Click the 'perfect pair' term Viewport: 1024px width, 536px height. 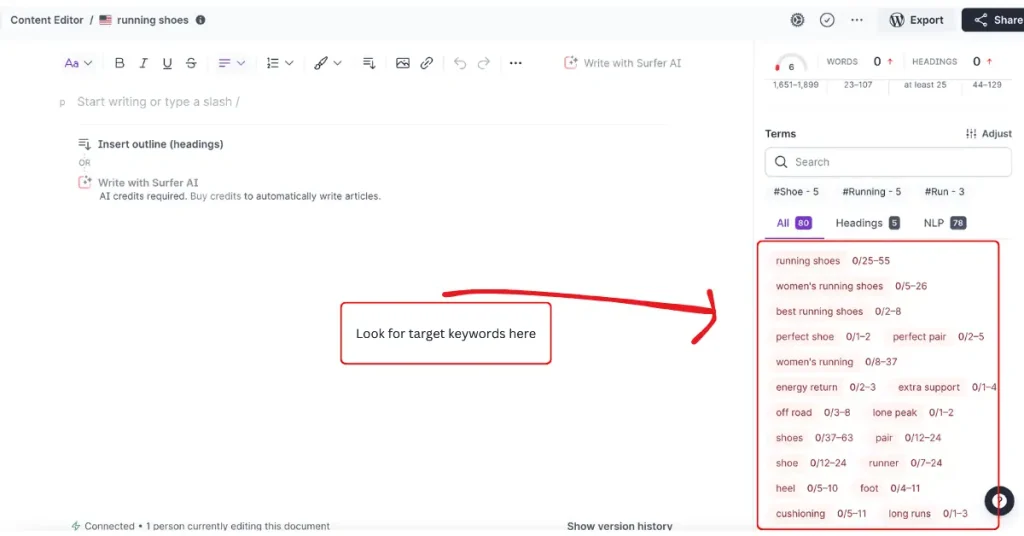point(919,337)
